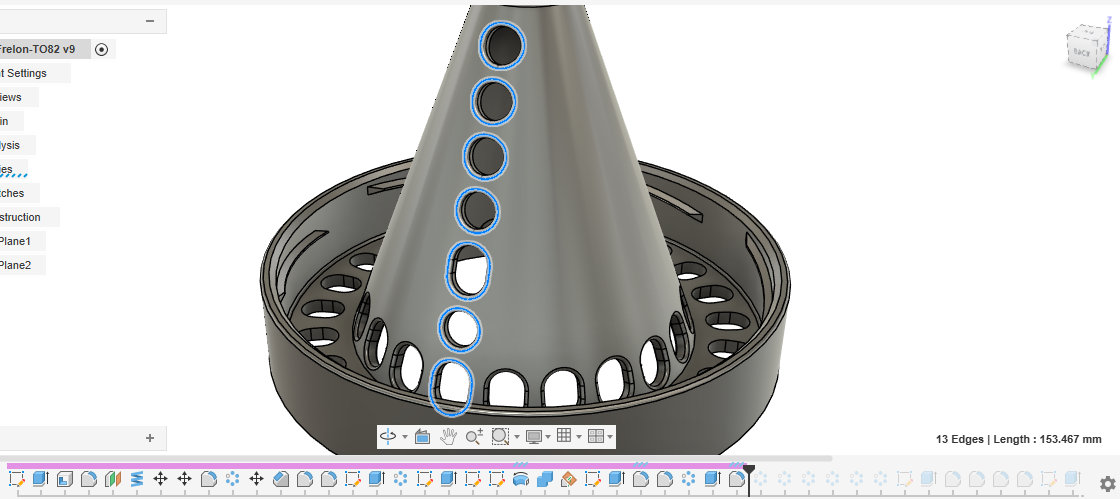The height and width of the screenshot is (499, 1120).
Task: Select Plane1 in the browser tree
Action: pos(16,241)
